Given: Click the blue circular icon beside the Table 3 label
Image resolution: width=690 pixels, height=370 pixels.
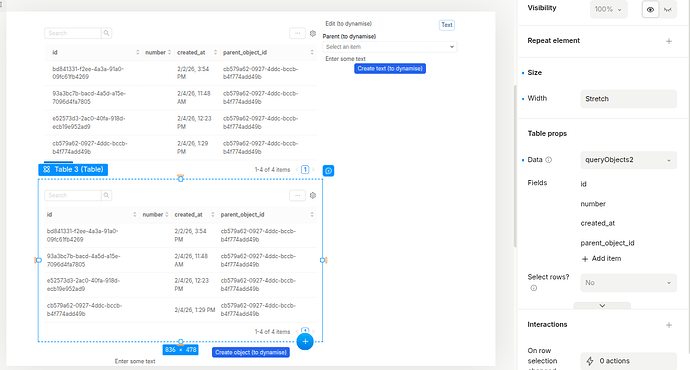Looking at the screenshot, I should (328, 171).
